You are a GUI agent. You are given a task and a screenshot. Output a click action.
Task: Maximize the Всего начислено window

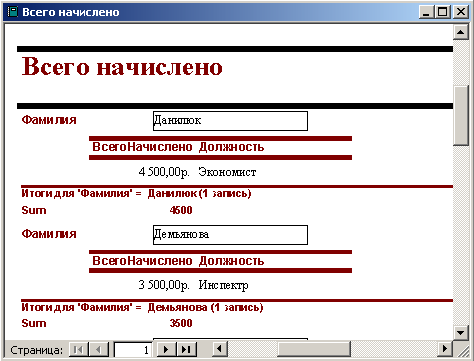pos(443,12)
